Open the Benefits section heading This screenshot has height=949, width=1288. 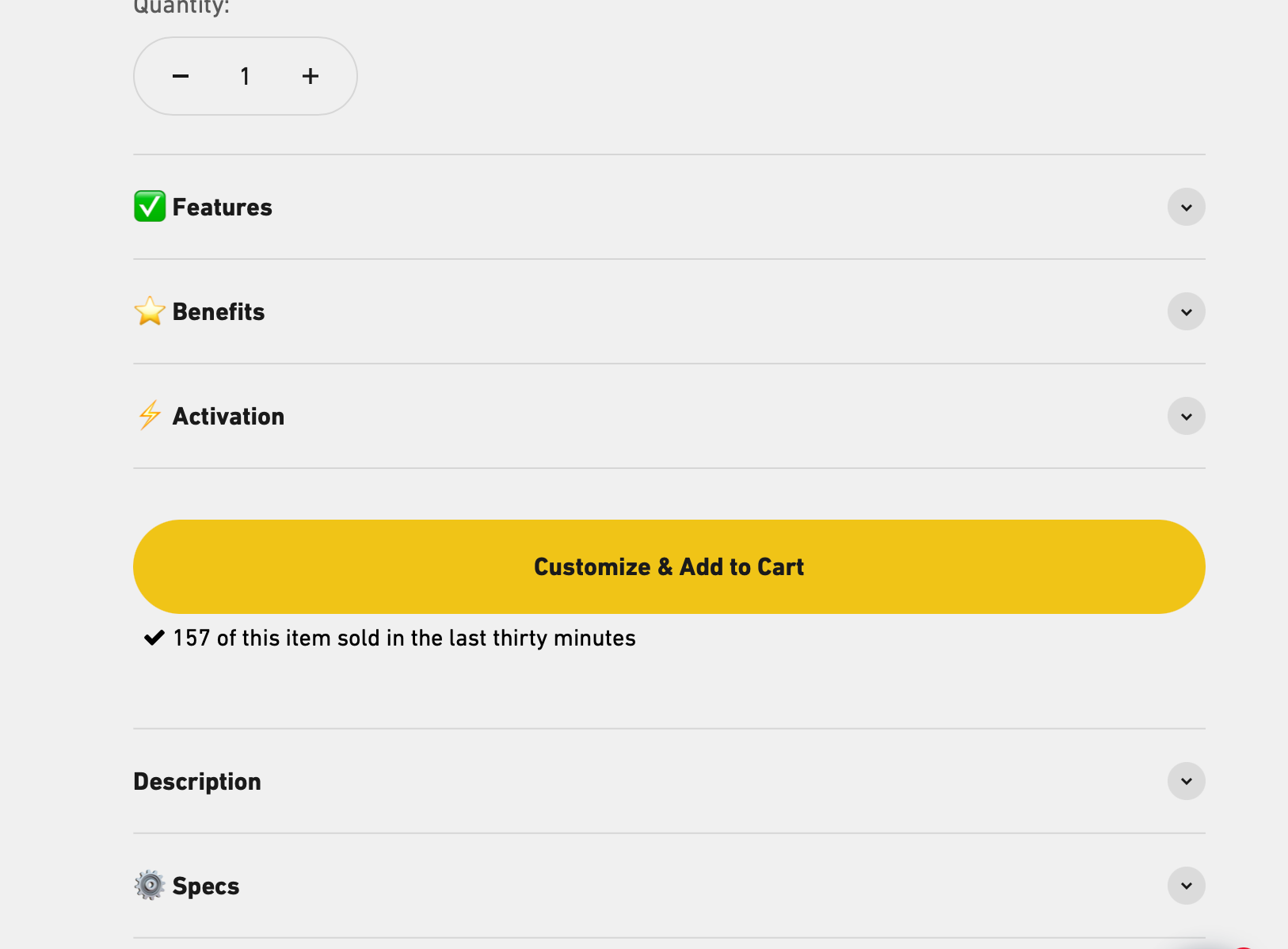click(219, 312)
